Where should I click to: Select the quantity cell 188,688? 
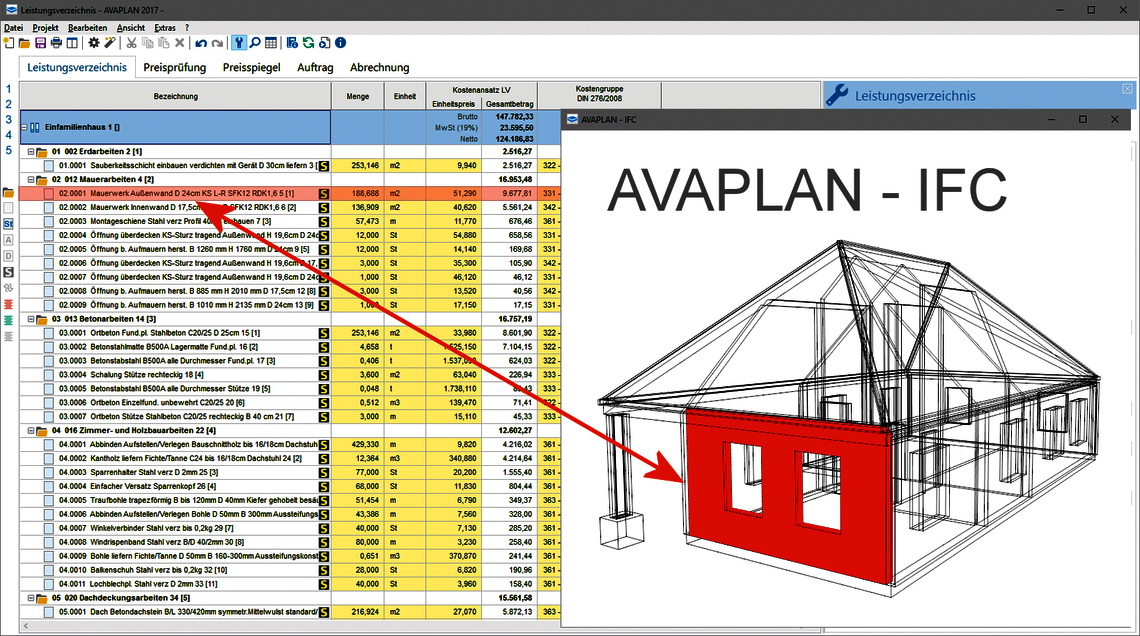pyautogui.click(x=358, y=194)
